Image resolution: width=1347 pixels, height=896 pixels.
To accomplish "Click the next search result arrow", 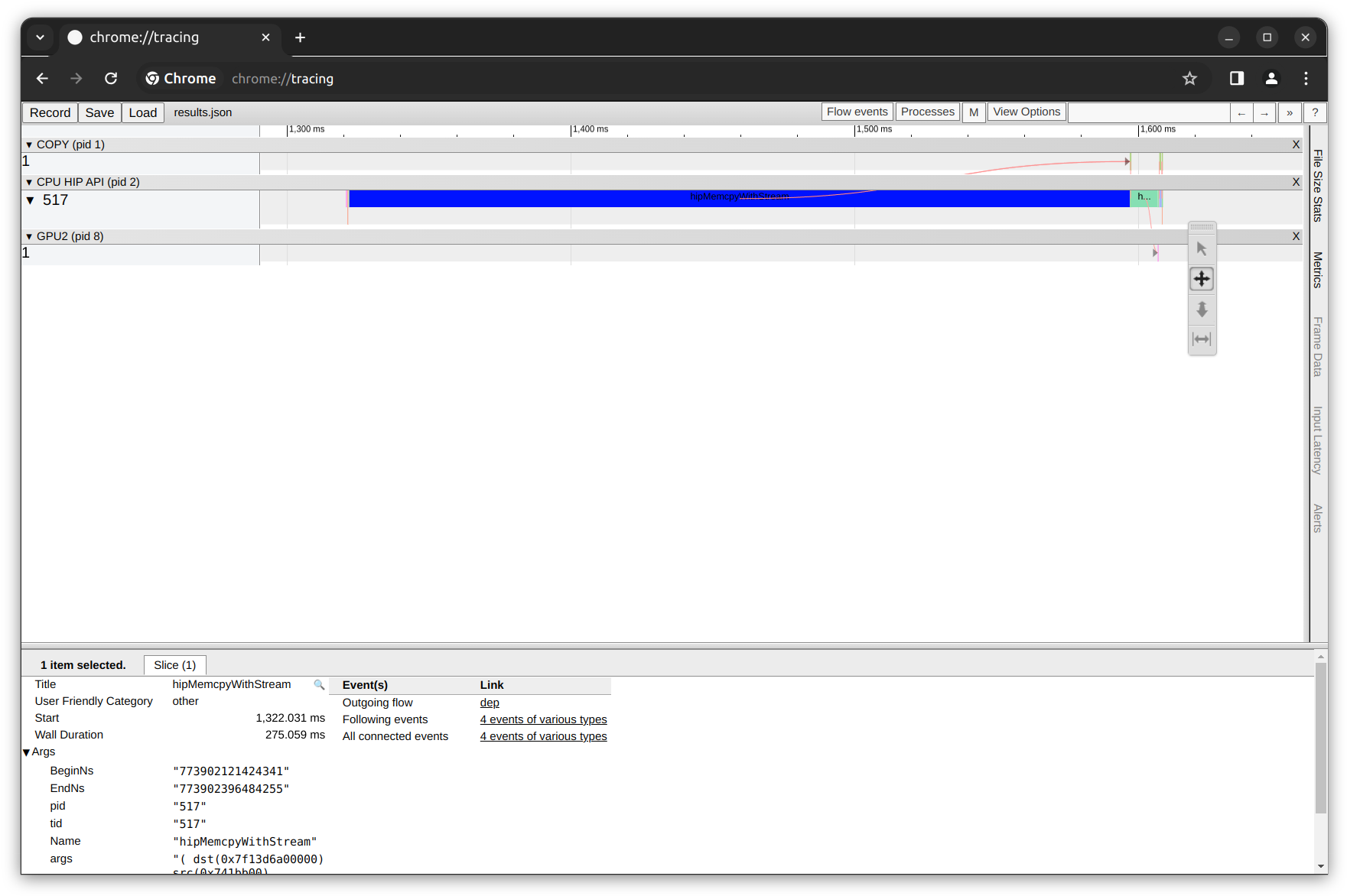I will point(1264,112).
